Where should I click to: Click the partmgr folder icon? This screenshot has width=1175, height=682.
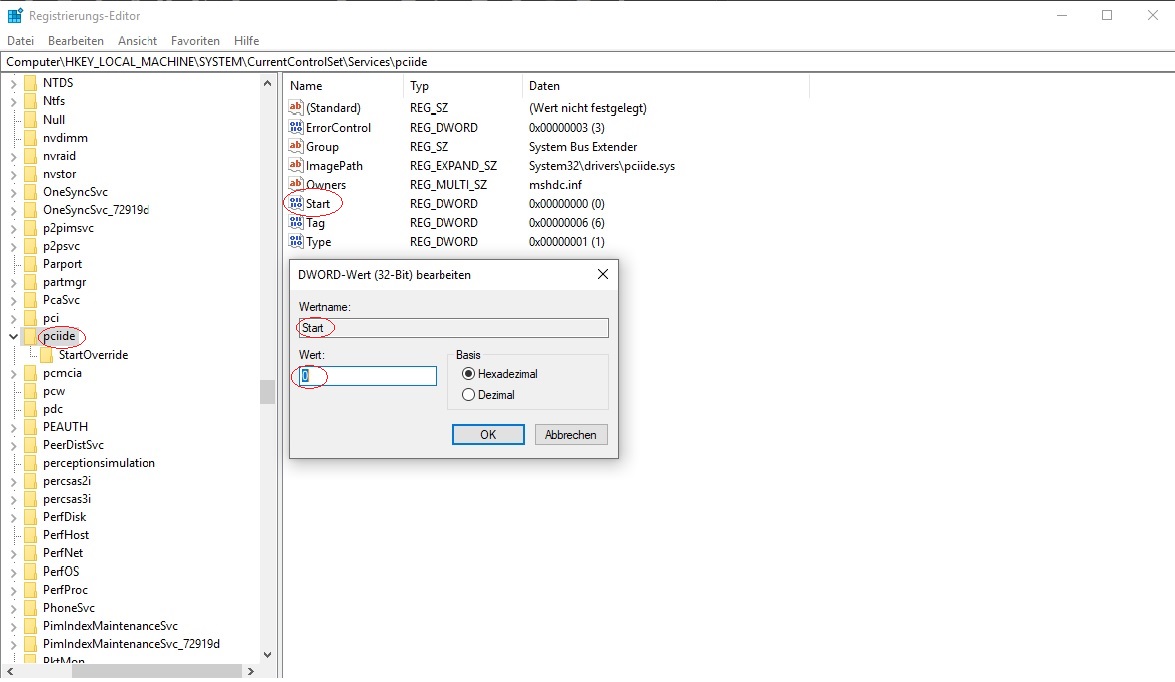tap(30, 282)
